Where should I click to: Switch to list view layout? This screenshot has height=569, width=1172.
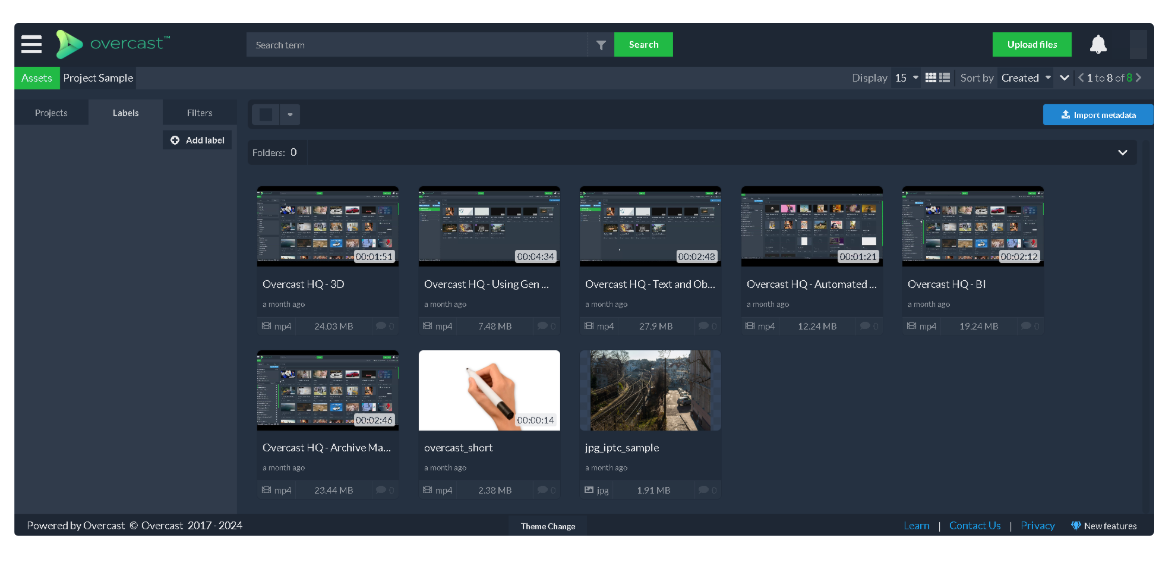(944, 78)
